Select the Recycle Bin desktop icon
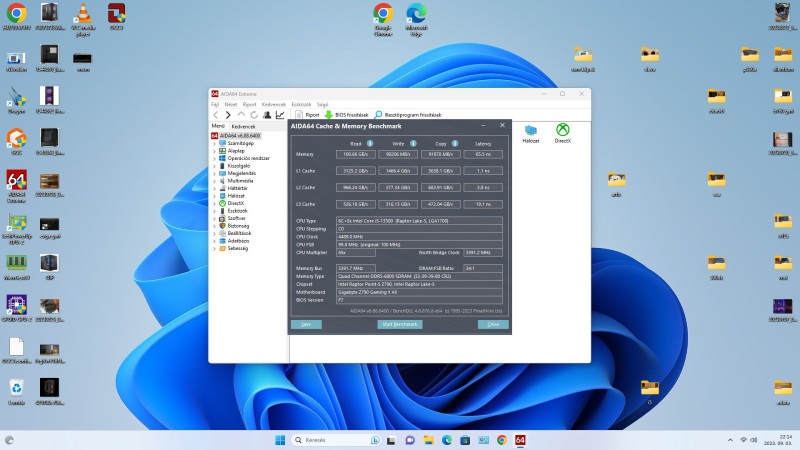The image size is (800, 450). [x=16, y=392]
